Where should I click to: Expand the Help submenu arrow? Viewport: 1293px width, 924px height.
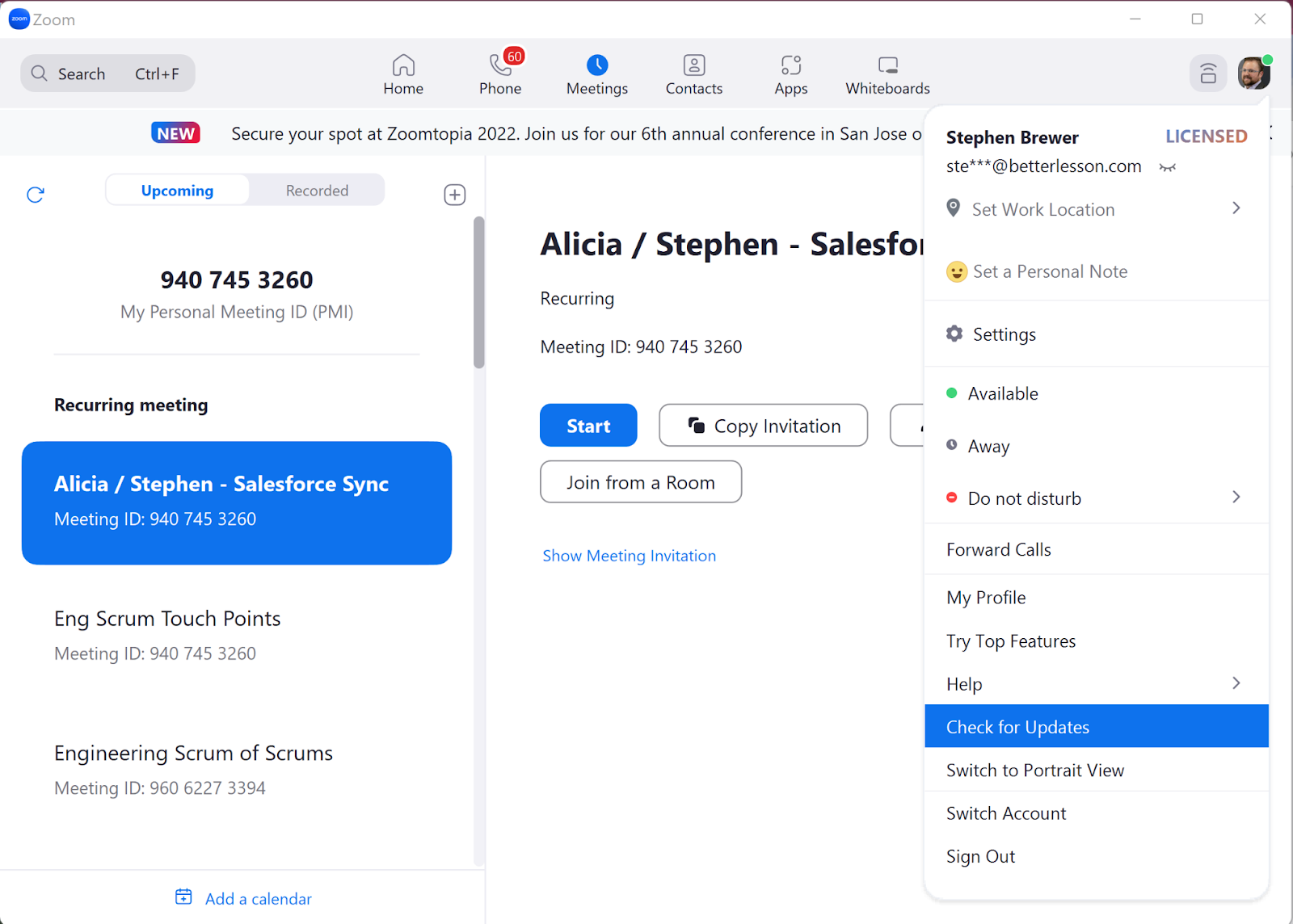[1236, 683]
